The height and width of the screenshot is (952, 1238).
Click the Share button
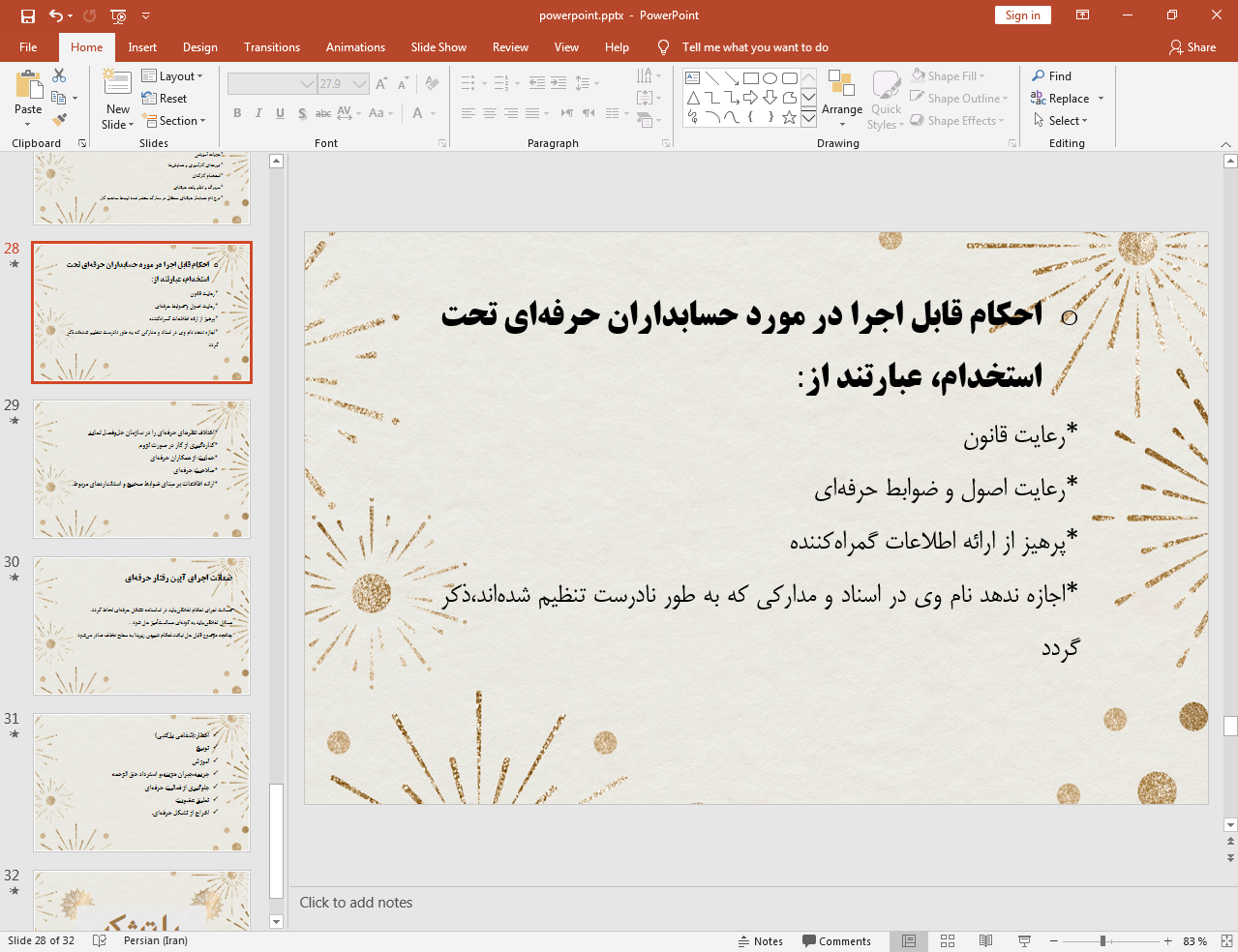click(1193, 47)
